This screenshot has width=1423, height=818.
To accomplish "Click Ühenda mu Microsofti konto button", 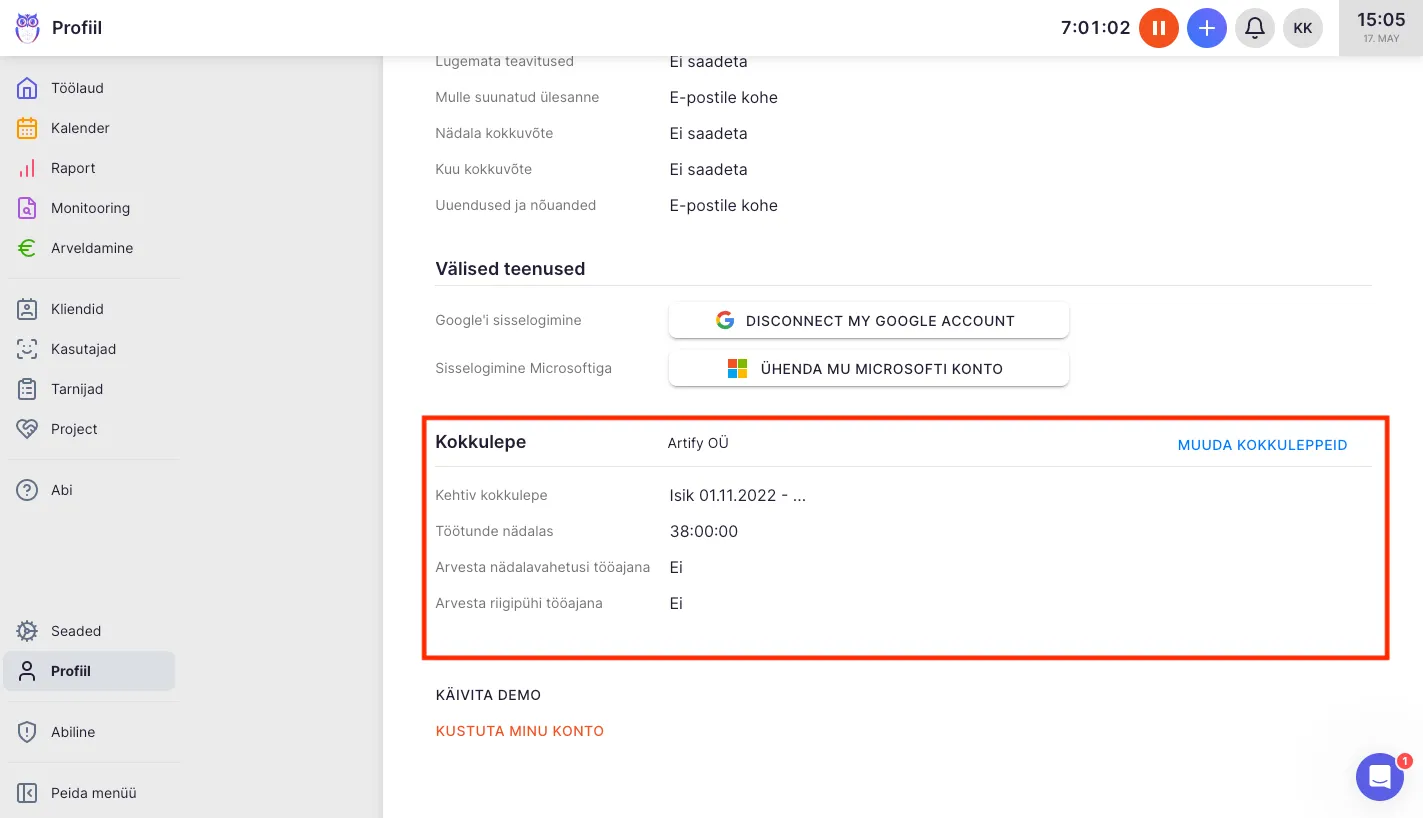I will point(868,369).
